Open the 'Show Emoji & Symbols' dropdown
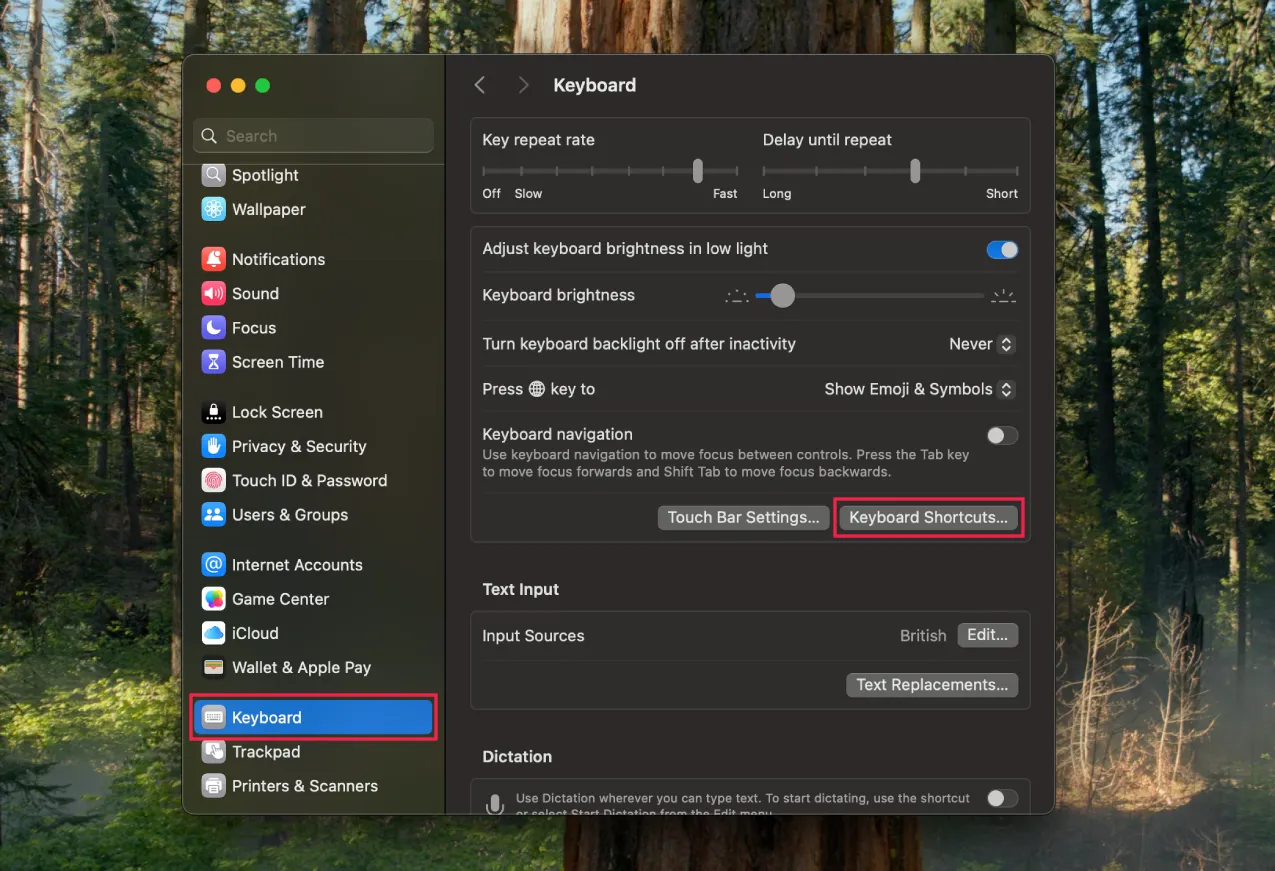Image resolution: width=1275 pixels, height=871 pixels. coord(919,389)
